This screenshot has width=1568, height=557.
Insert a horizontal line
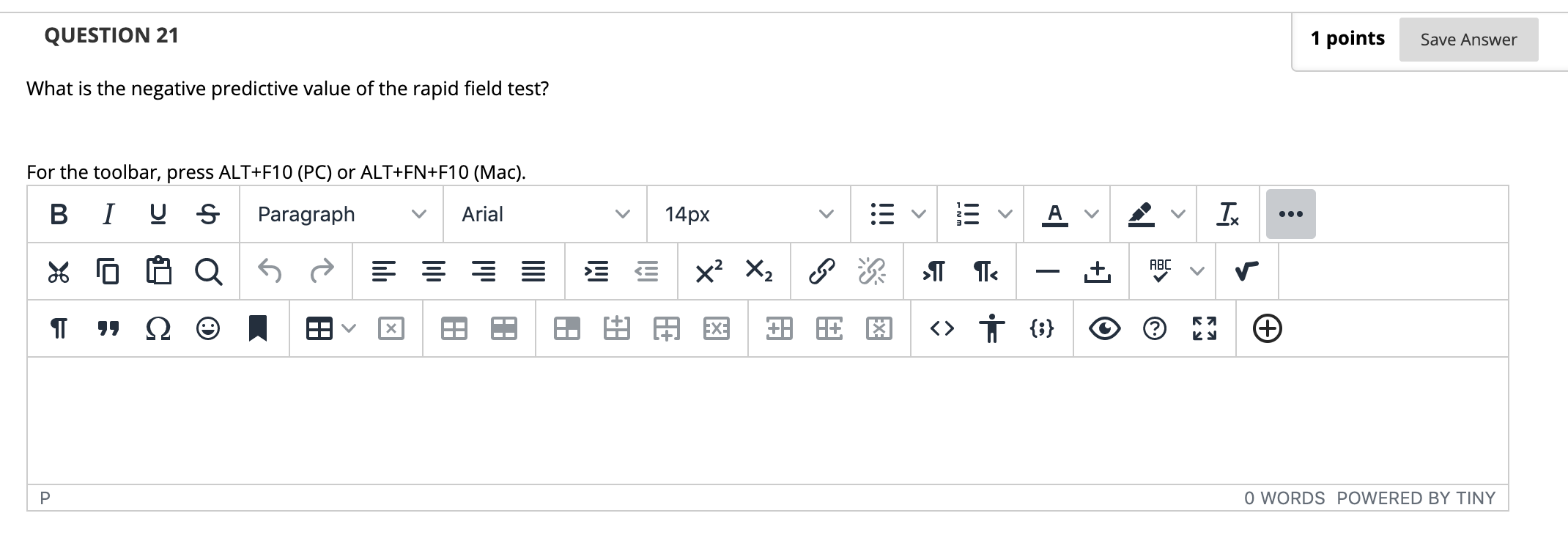pos(1048,271)
